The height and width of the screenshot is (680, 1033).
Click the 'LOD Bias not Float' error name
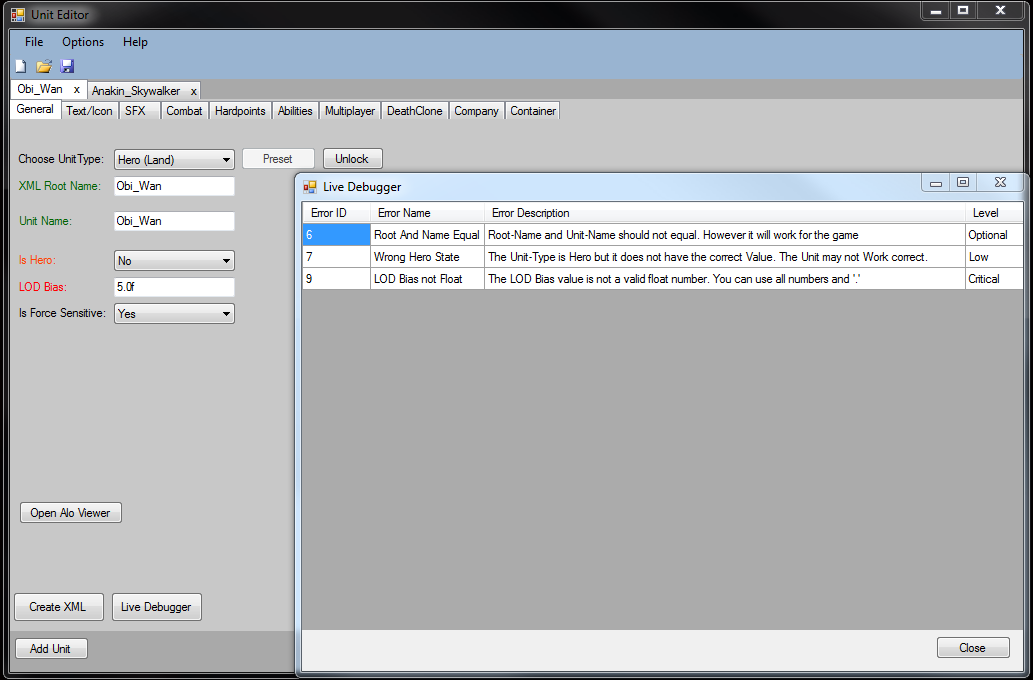(427, 279)
